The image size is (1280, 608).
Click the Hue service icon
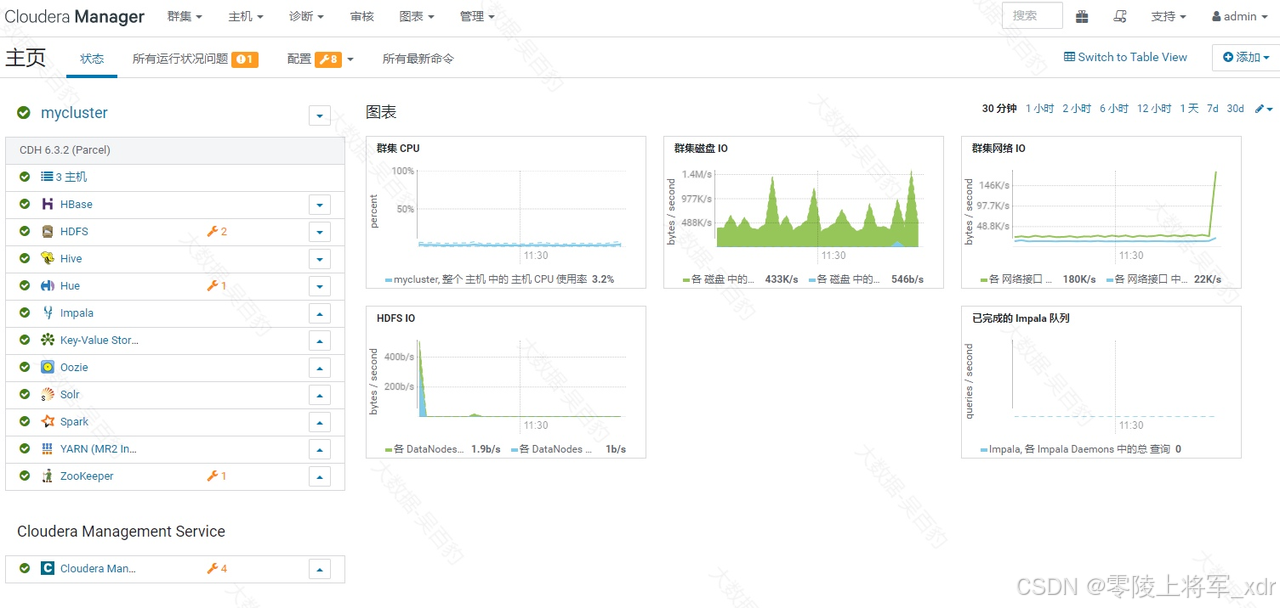47,285
